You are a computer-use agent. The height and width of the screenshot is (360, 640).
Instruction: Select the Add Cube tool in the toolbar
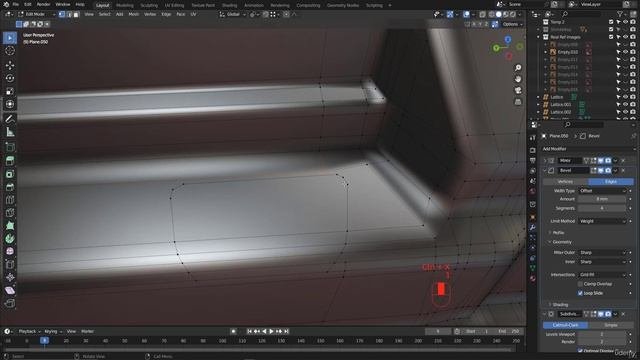[10, 147]
